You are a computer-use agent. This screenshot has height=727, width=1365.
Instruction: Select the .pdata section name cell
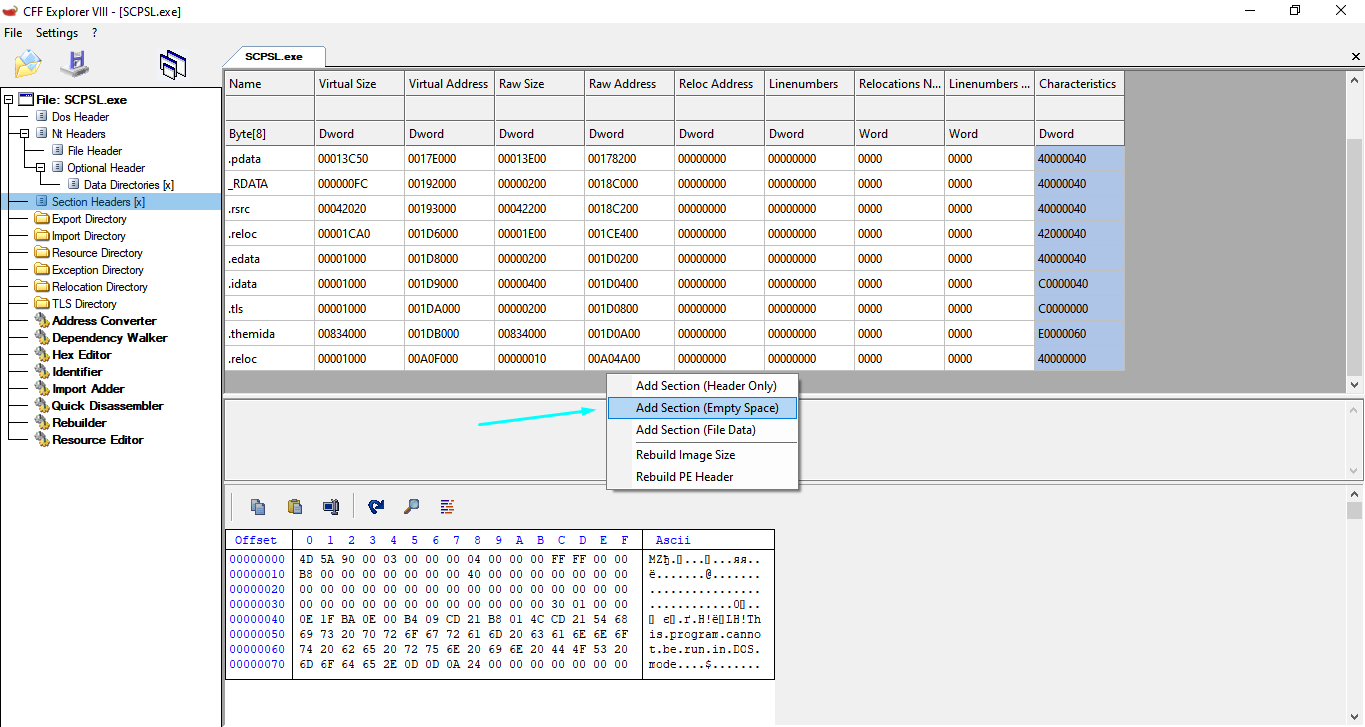coord(269,159)
